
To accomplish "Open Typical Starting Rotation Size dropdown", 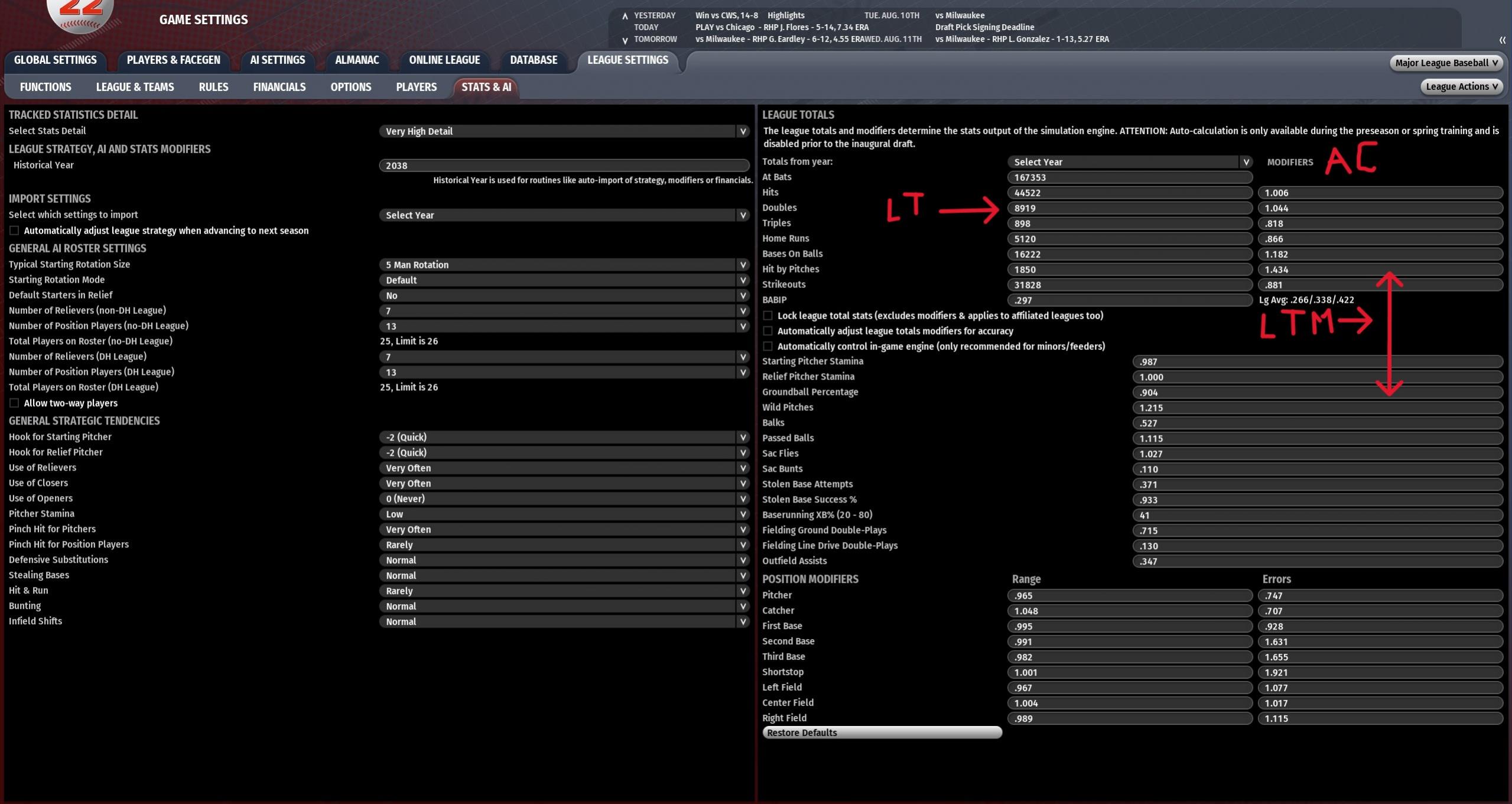I will point(743,265).
